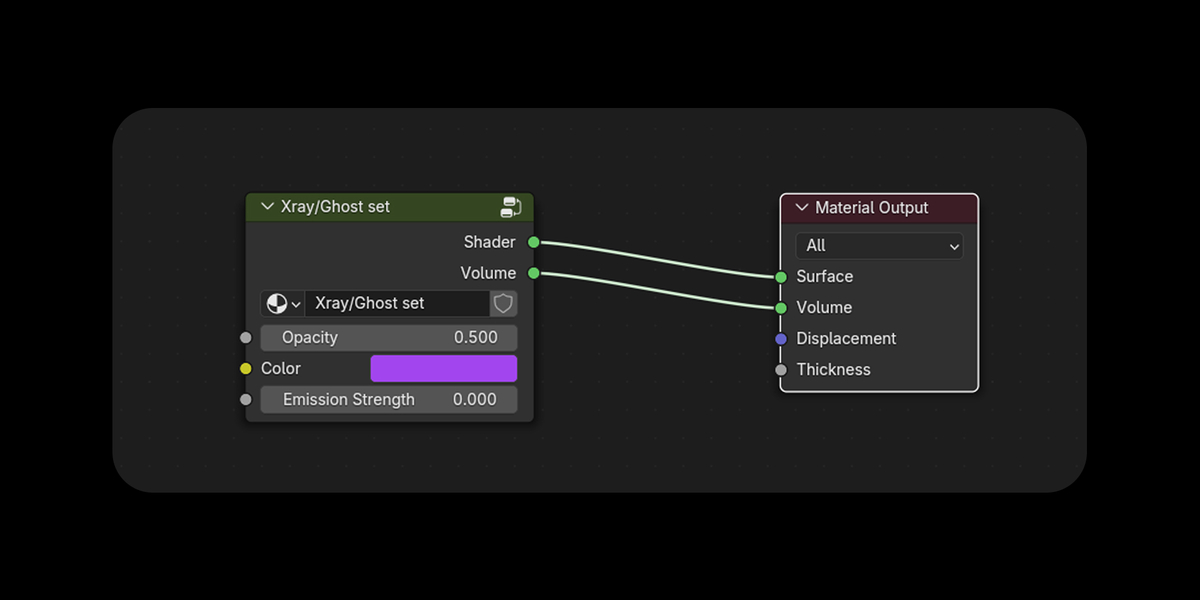This screenshot has width=1200, height=600.
Task: Open the All target dropdown
Action: pyautogui.click(x=879, y=245)
